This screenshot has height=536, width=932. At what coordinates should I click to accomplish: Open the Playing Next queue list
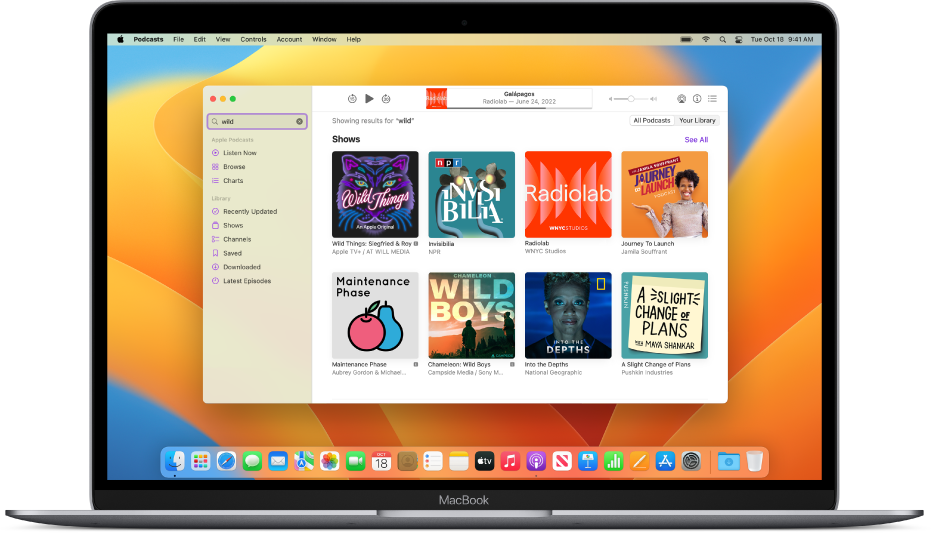point(712,99)
